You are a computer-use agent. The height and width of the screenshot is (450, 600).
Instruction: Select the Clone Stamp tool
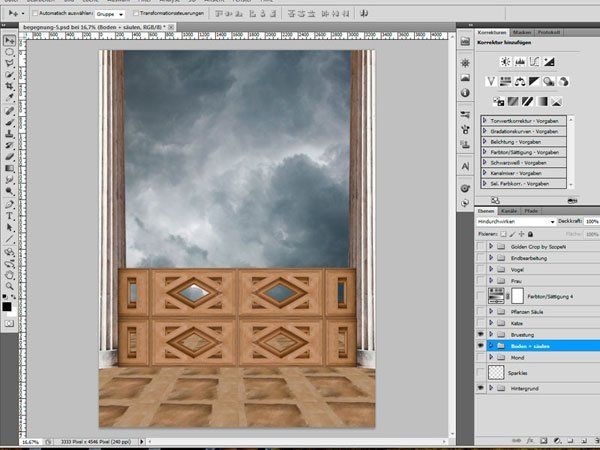10,134
